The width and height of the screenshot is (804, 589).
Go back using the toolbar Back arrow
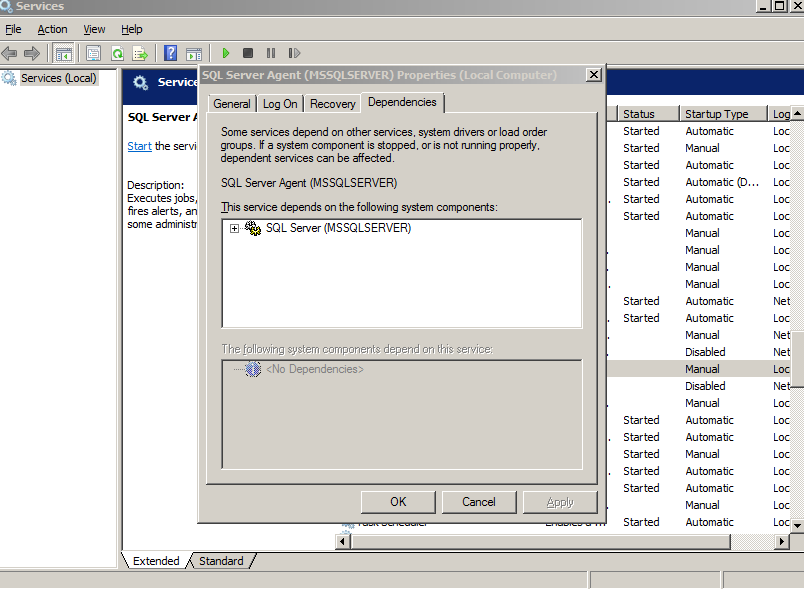click(x=9, y=53)
